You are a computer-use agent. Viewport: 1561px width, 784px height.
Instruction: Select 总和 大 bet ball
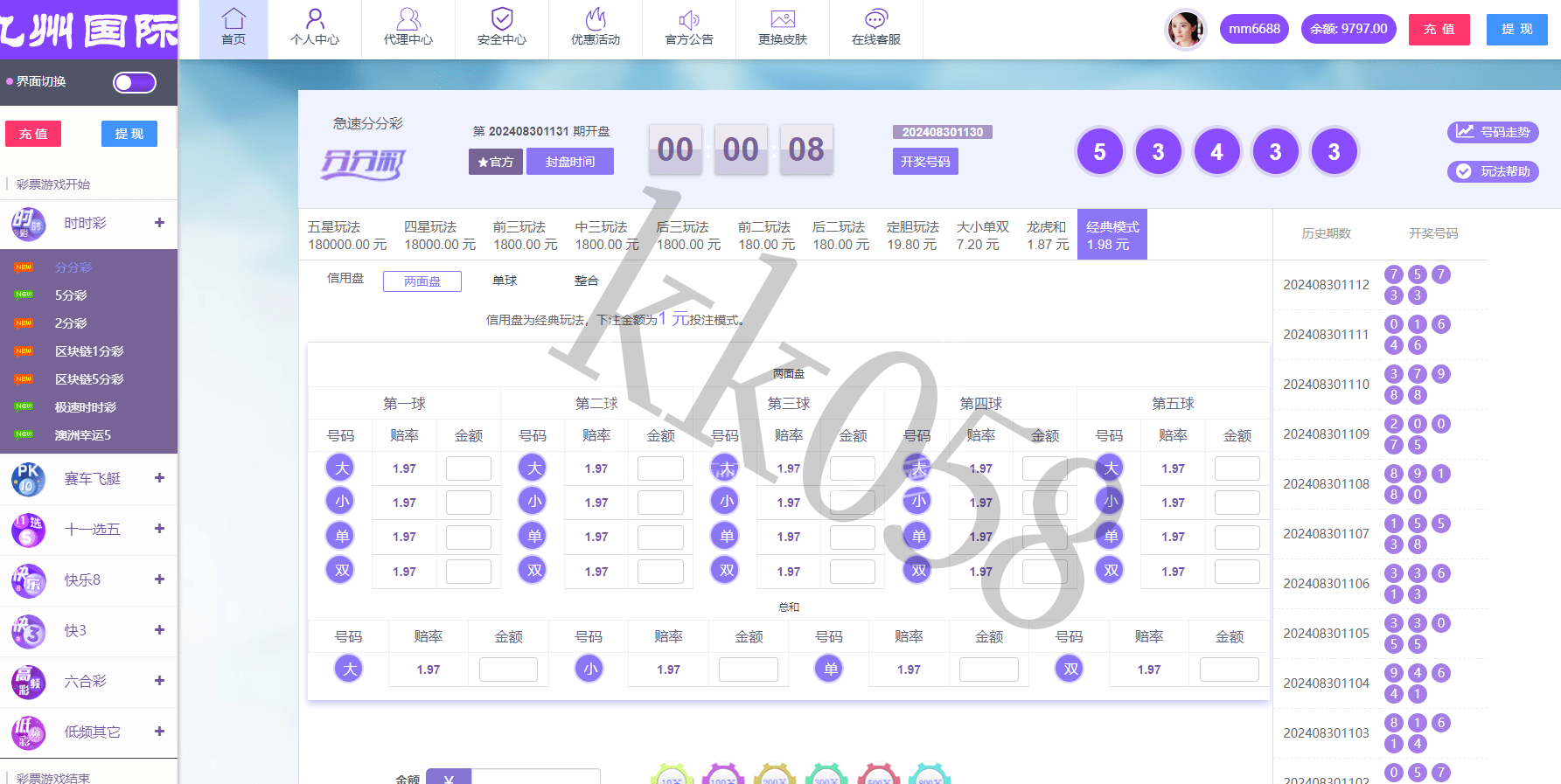pyautogui.click(x=349, y=670)
